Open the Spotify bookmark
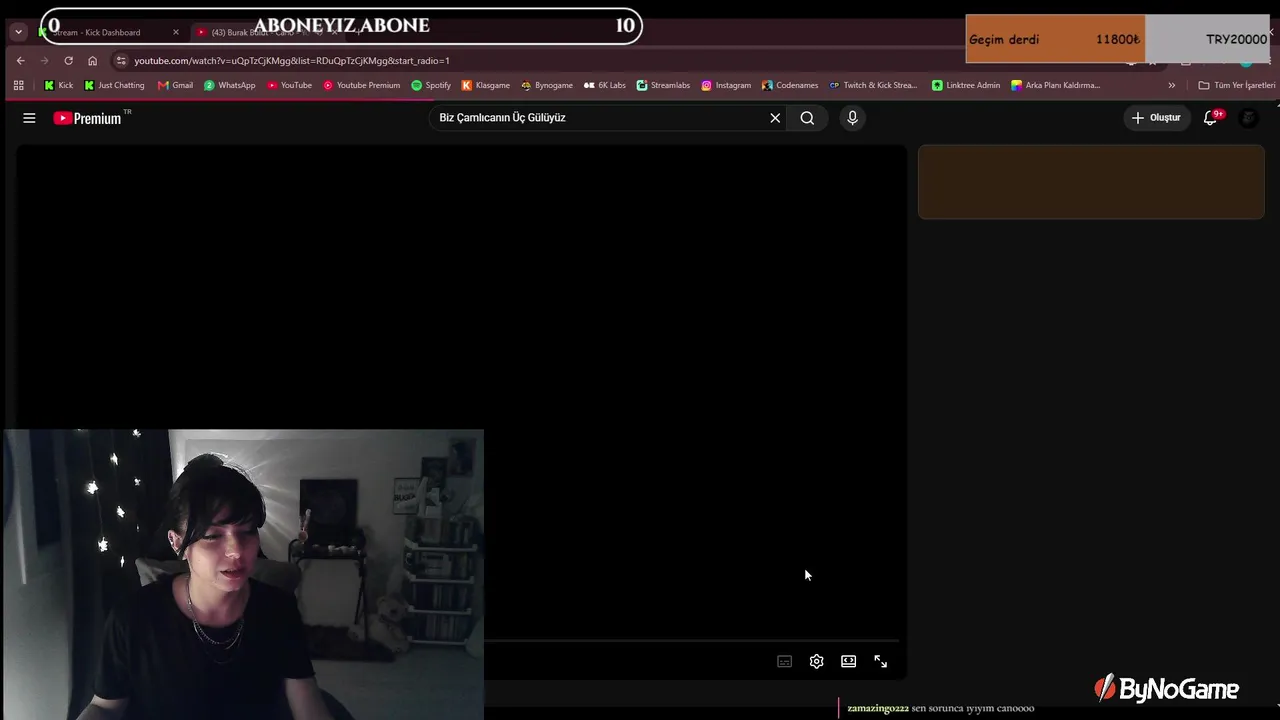 431,85
